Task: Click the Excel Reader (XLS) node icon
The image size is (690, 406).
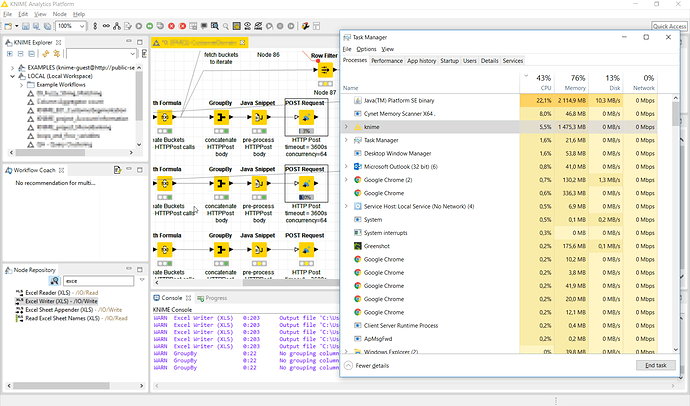Action: click(x=19, y=293)
